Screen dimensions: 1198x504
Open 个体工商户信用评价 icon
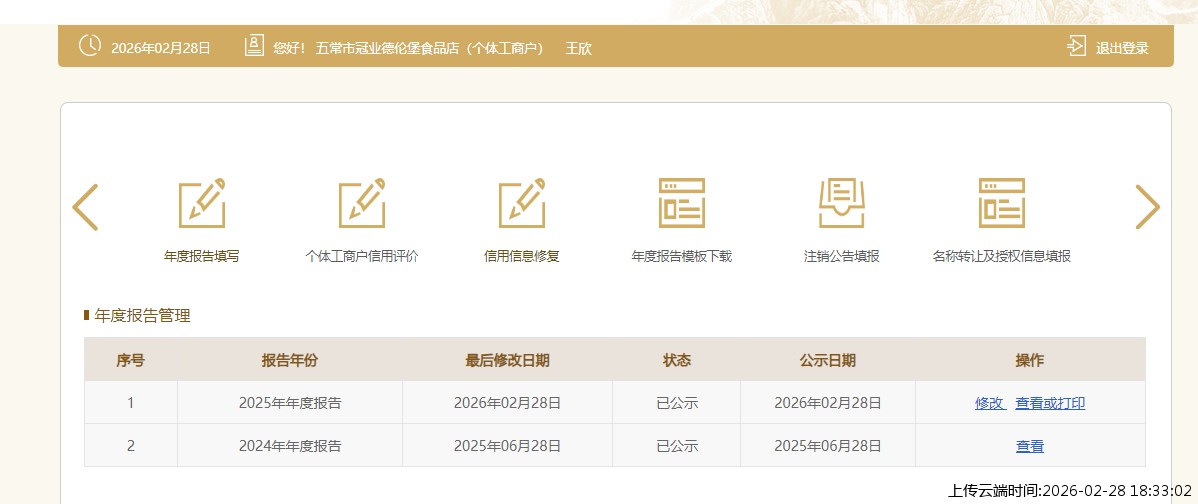[362, 203]
